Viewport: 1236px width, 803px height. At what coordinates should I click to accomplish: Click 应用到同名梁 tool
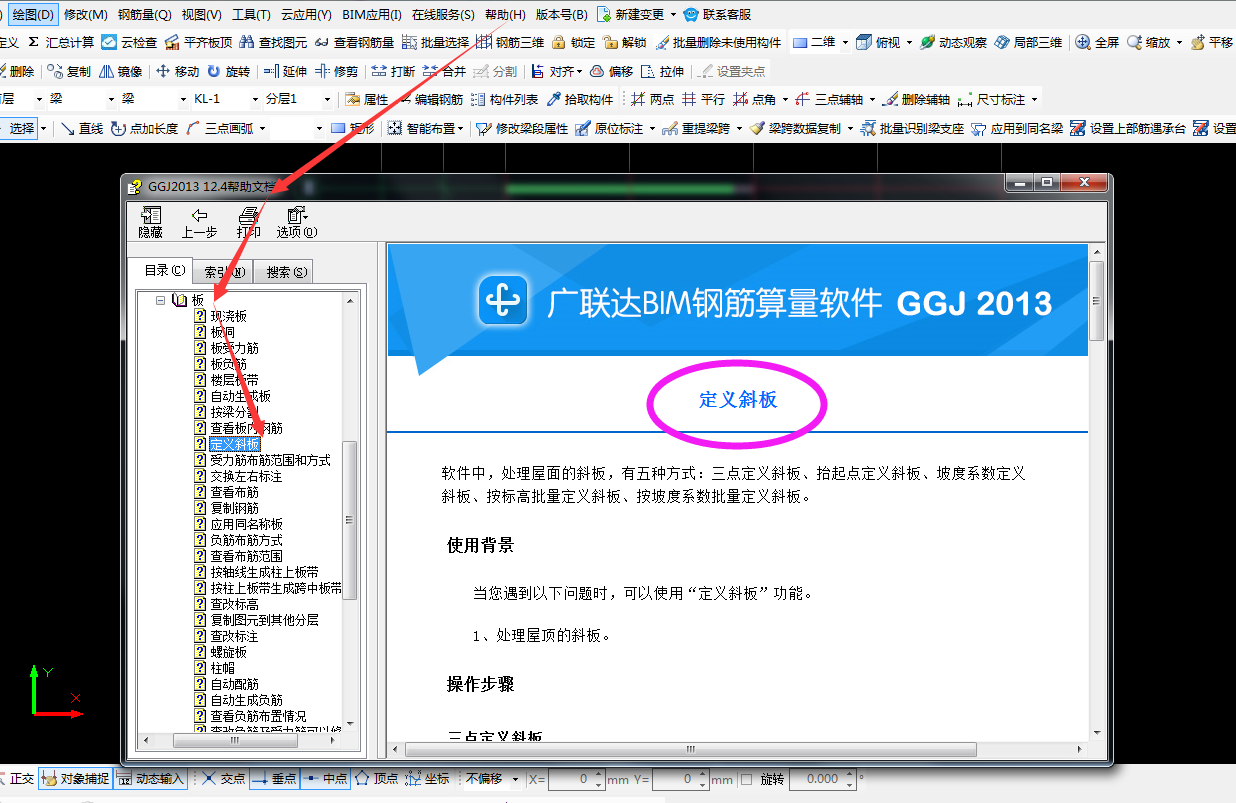[x=1016, y=128]
